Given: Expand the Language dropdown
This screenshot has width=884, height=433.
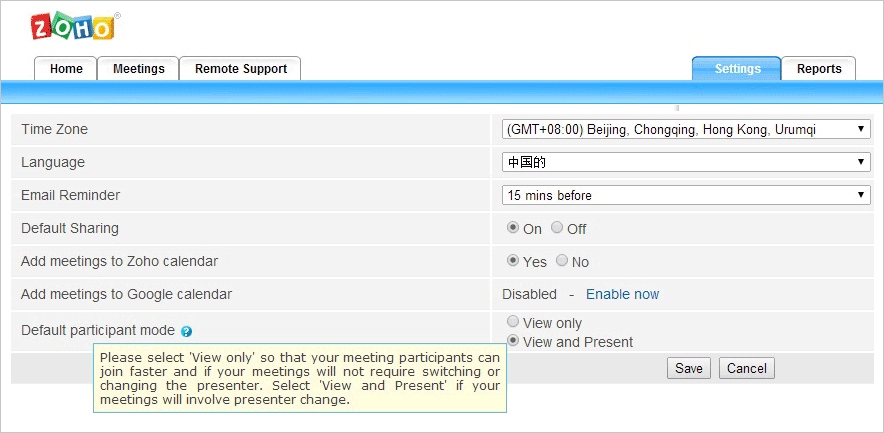Looking at the screenshot, I should [686, 162].
